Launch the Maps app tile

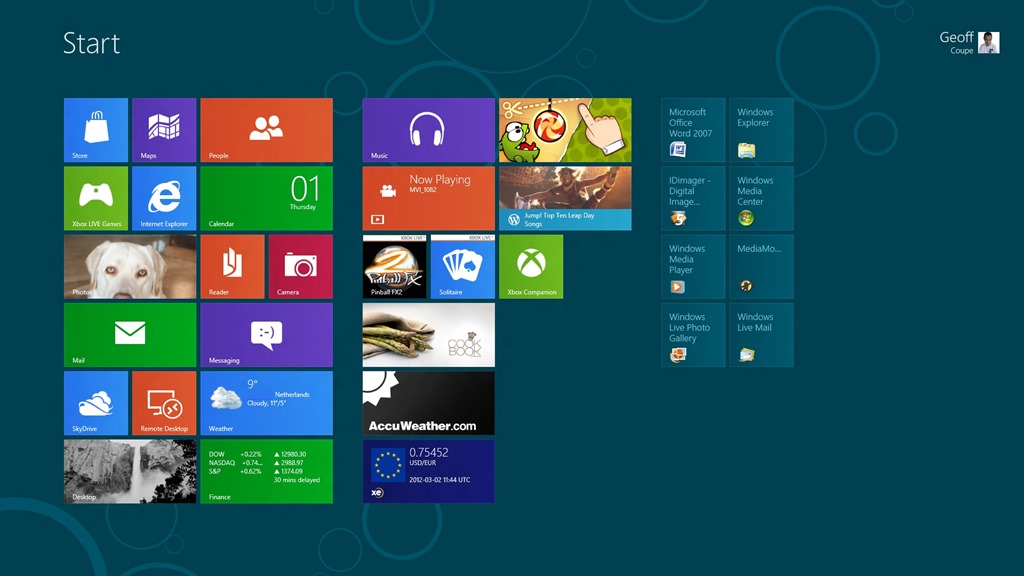coord(164,130)
